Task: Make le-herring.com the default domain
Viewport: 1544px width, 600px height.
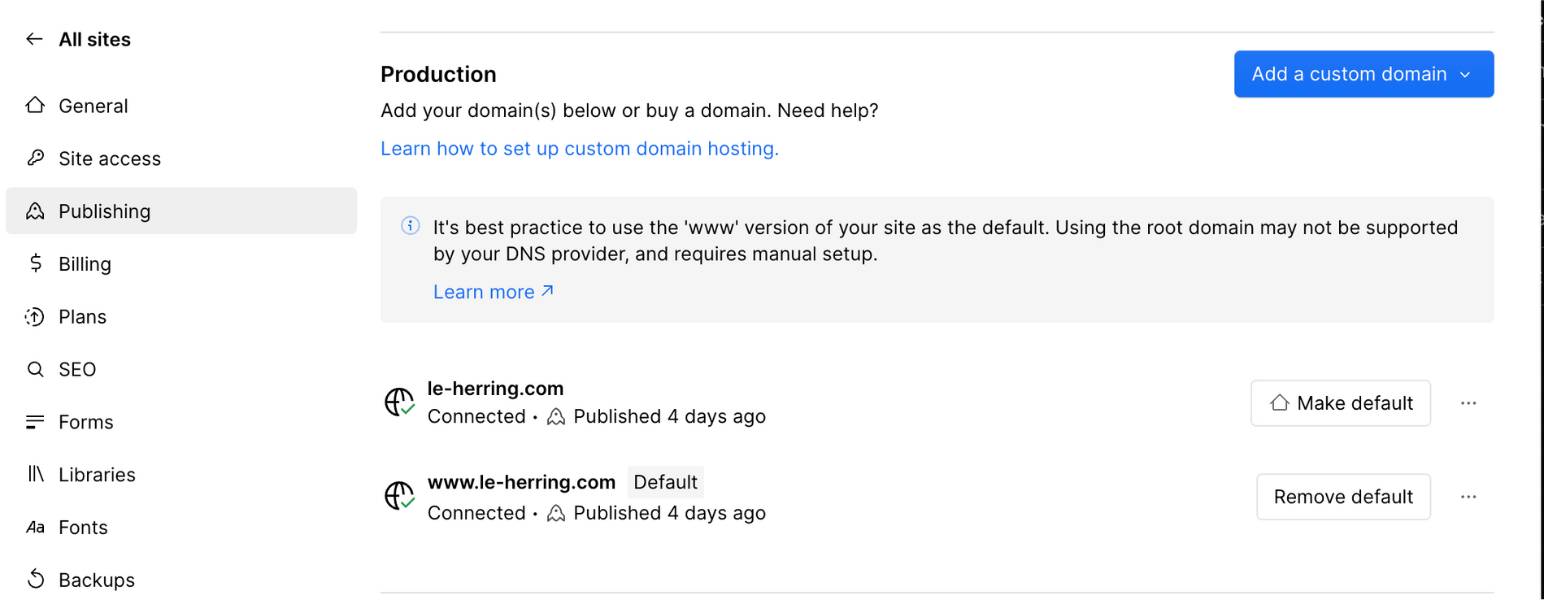Action: pyautogui.click(x=1340, y=403)
